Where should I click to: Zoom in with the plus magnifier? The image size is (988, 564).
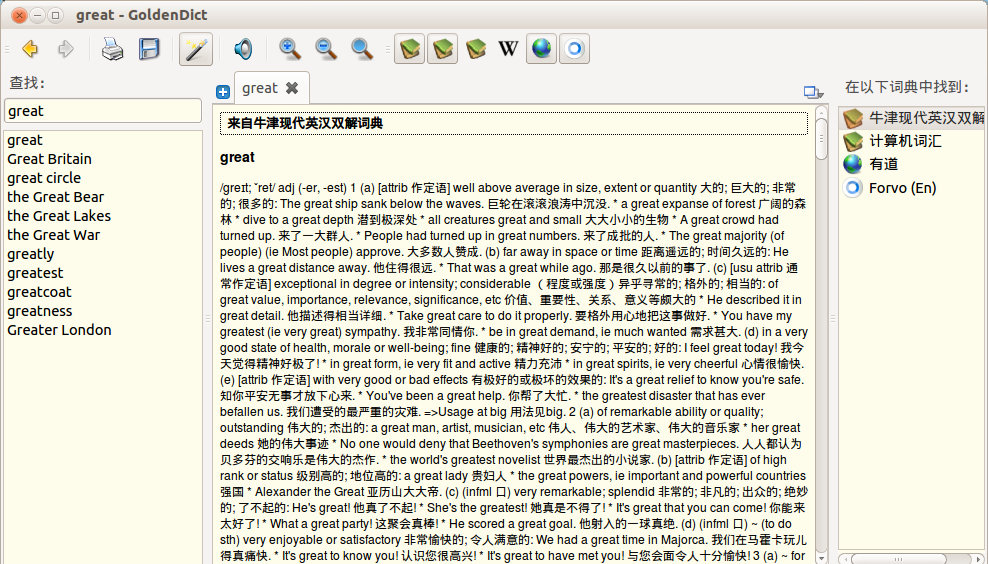(290, 49)
